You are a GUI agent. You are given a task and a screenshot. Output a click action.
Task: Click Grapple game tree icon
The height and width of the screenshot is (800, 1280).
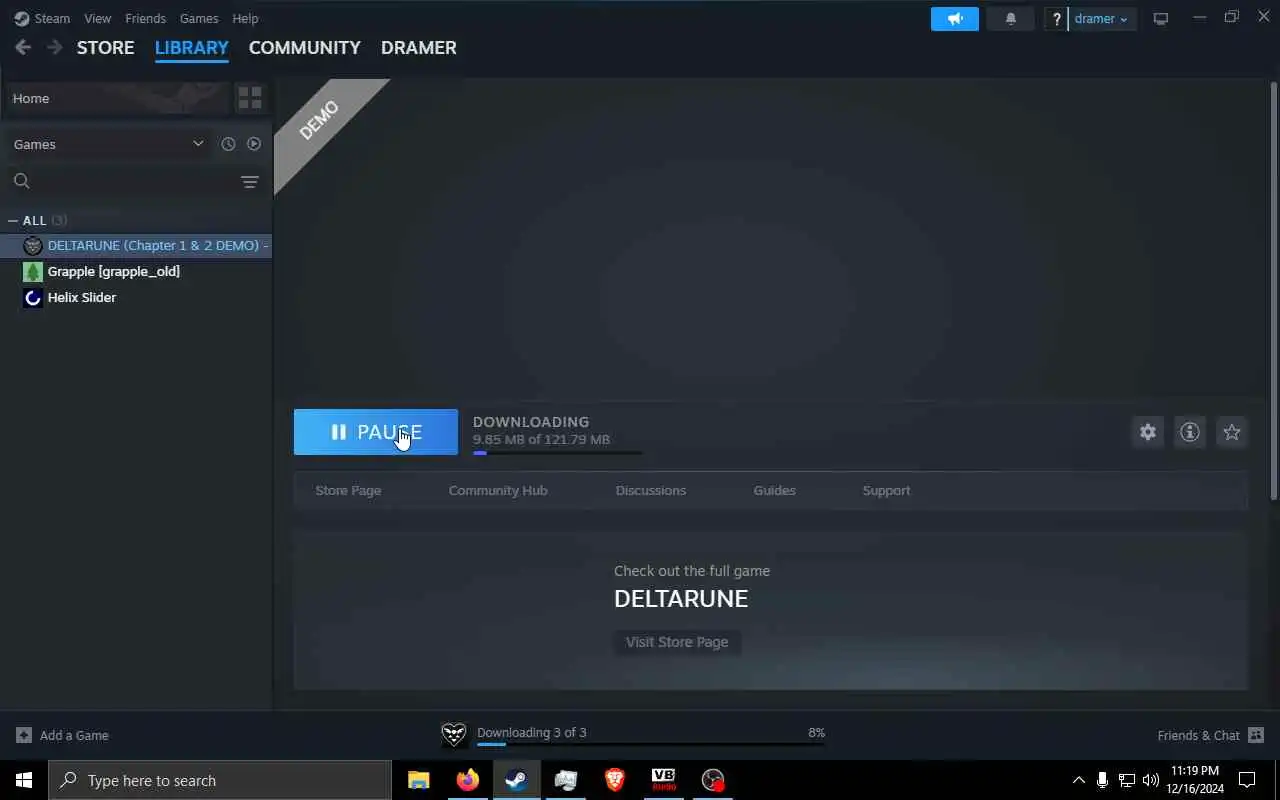click(32, 271)
